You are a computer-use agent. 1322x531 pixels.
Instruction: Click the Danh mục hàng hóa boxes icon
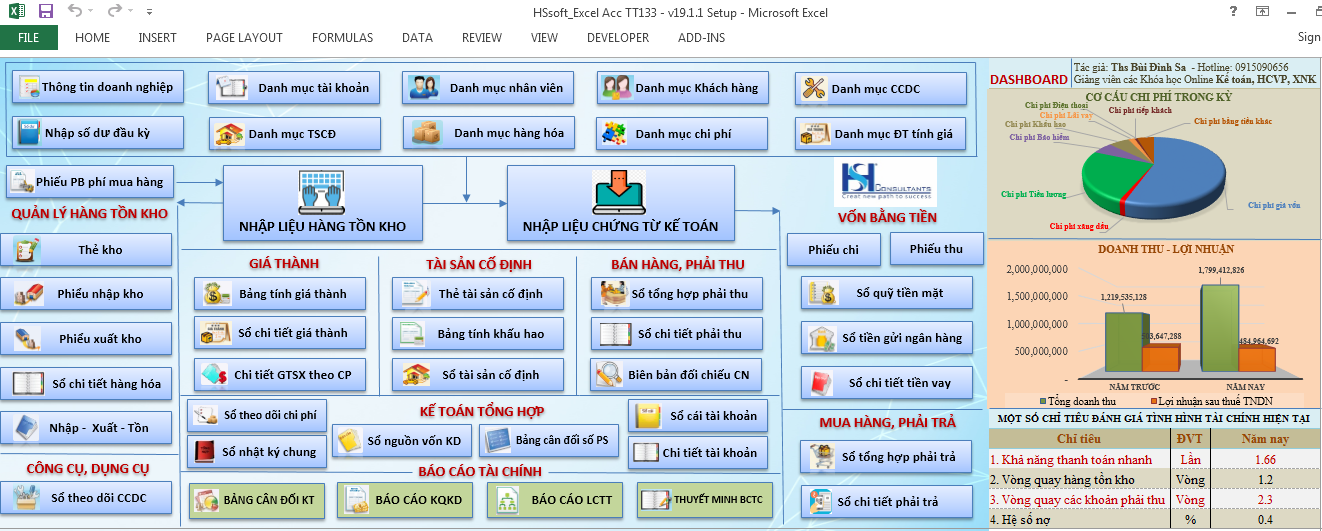point(427,132)
